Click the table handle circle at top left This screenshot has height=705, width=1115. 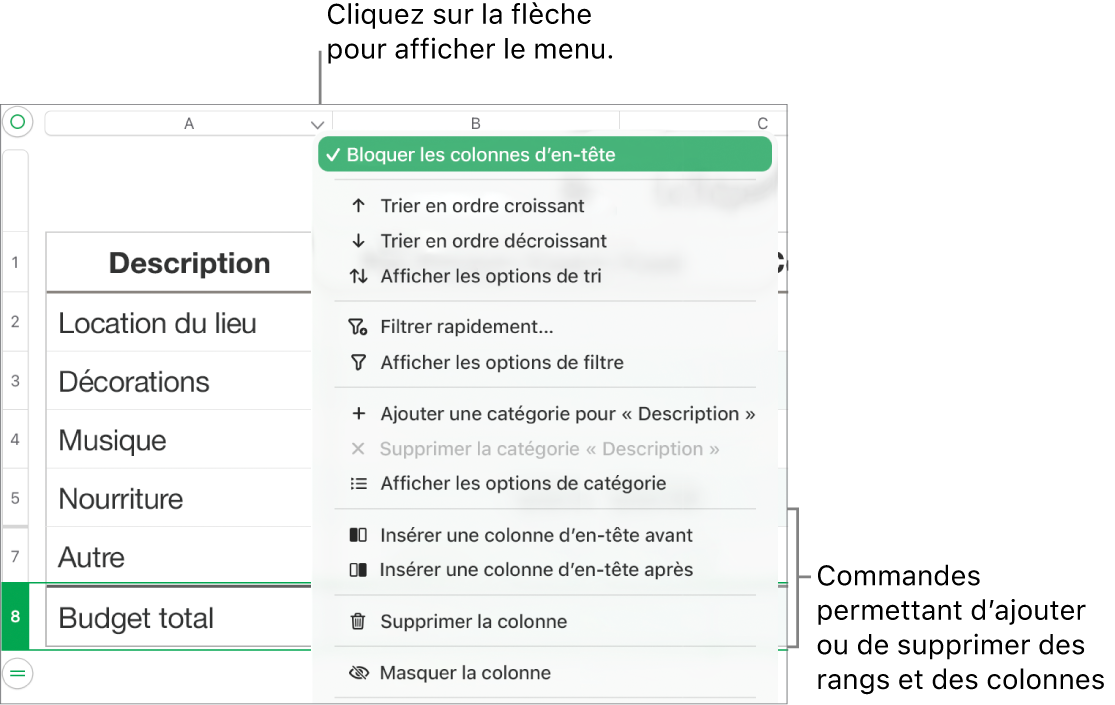tap(17, 121)
